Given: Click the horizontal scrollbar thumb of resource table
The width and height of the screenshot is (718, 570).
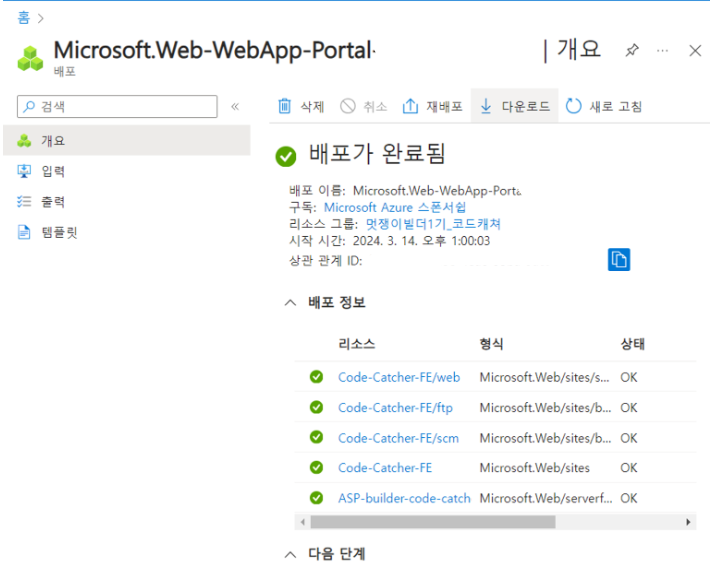Looking at the screenshot, I should click(433, 522).
